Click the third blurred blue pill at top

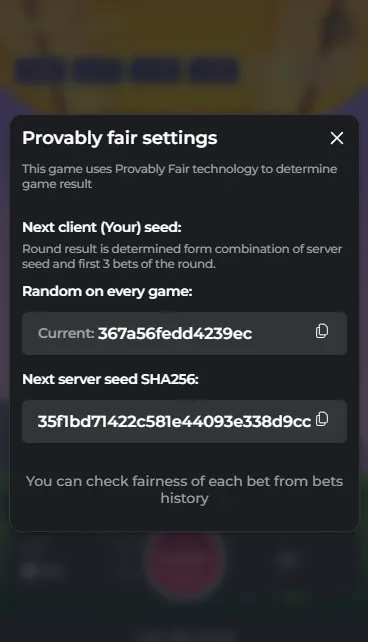tap(156, 70)
